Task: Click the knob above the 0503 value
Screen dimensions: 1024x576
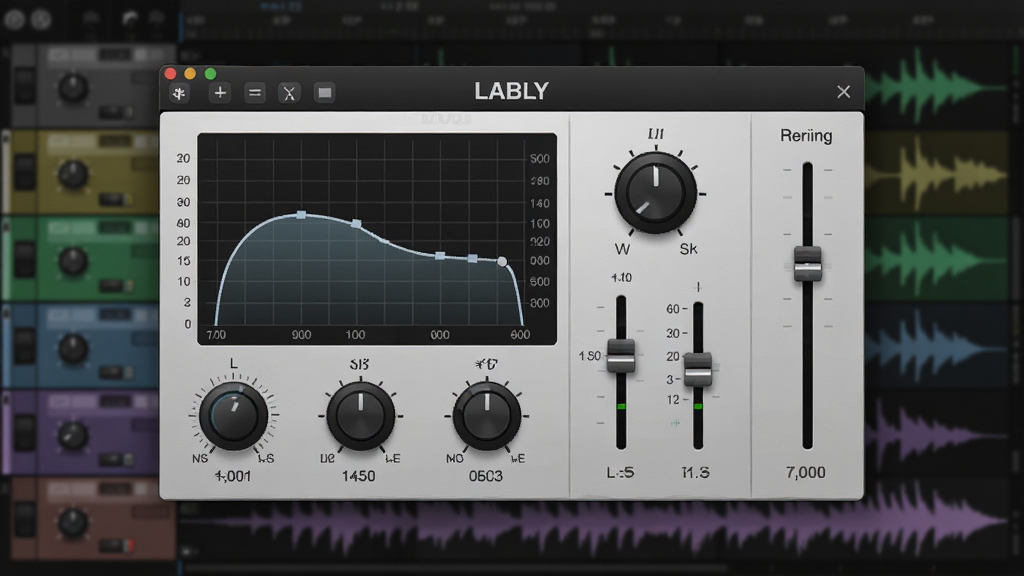Action: (x=487, y=415)
